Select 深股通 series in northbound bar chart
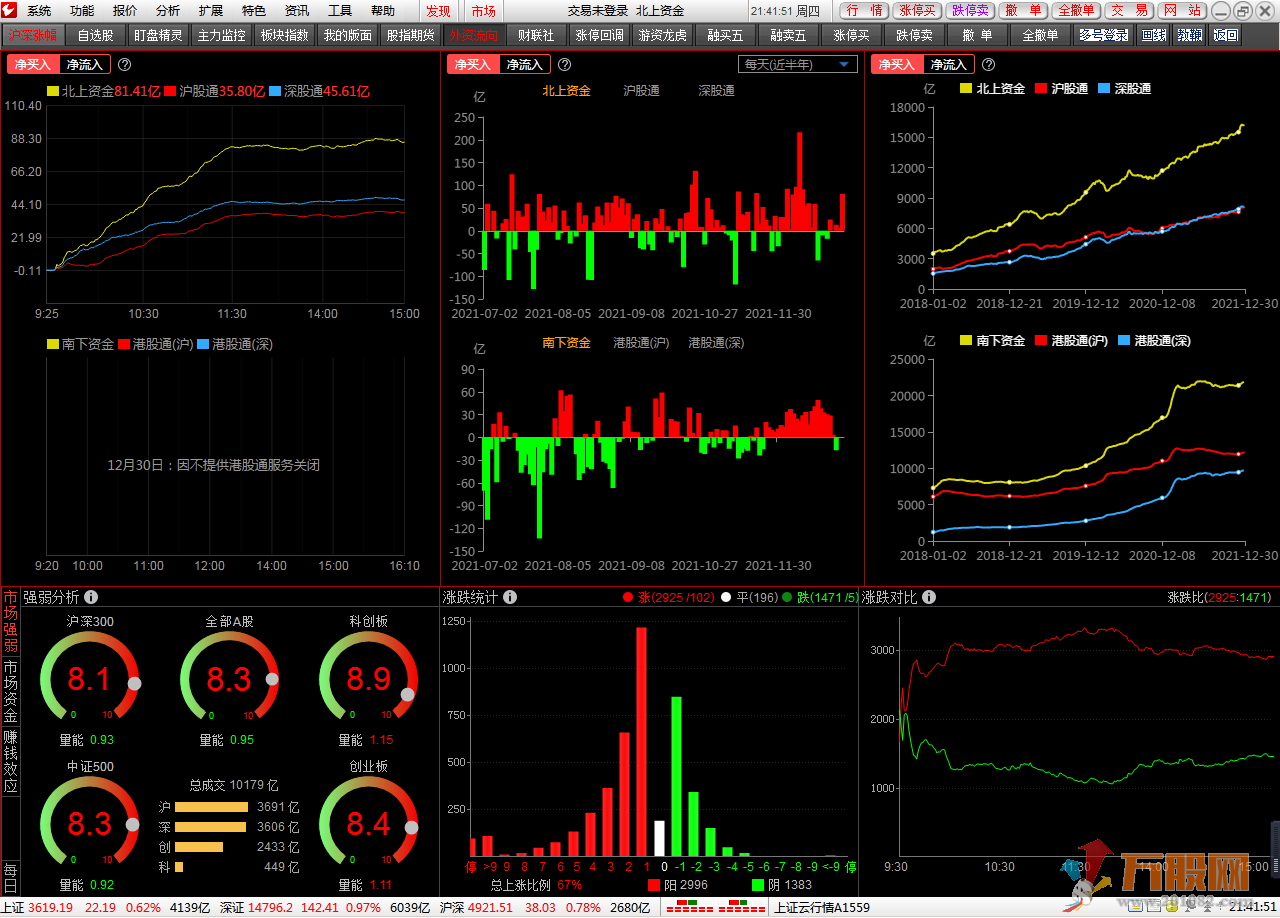This screenshot has height=918, width=1280. 716,90
